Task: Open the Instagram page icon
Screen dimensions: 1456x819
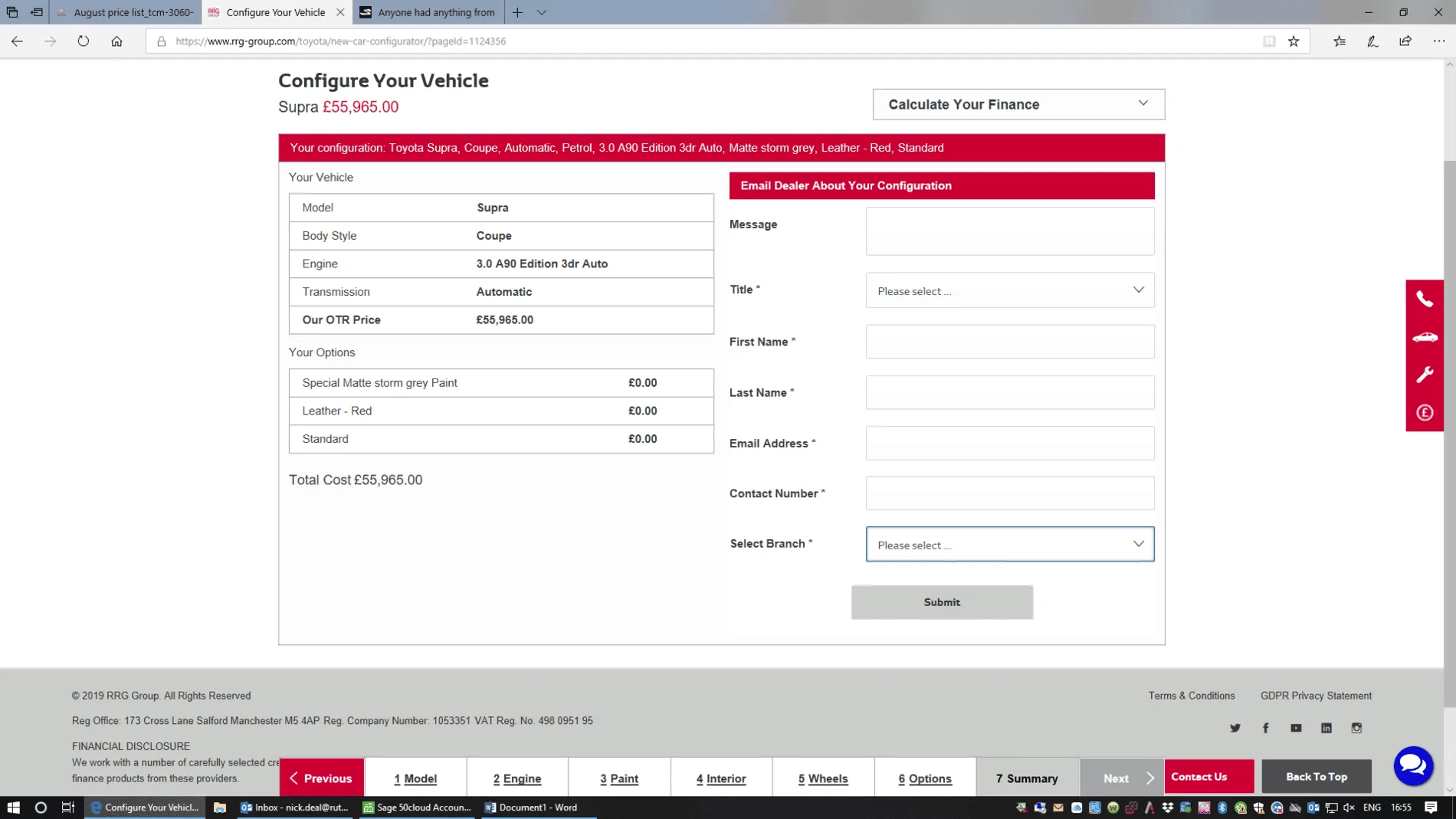Action: (x=1356, y=728)
